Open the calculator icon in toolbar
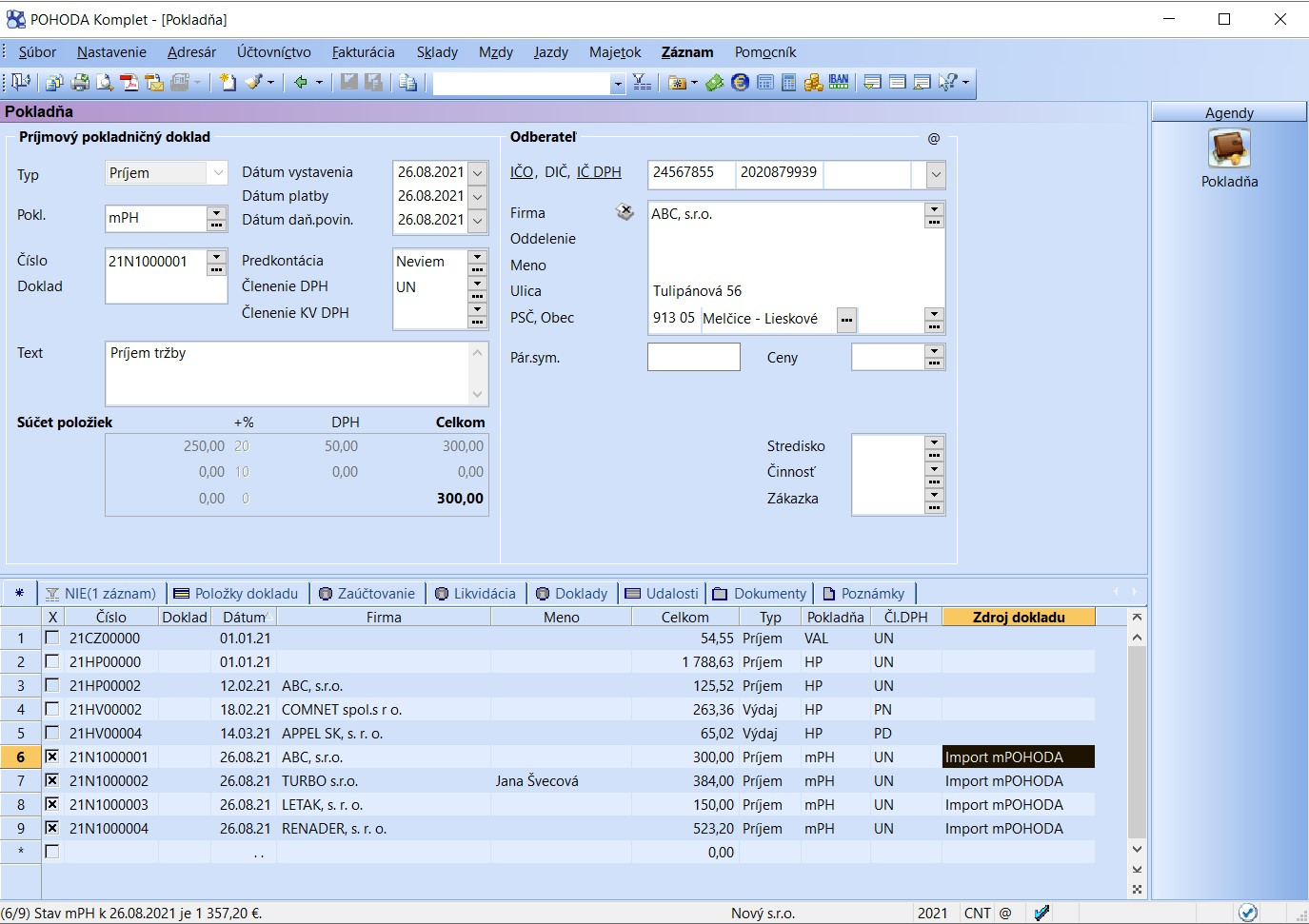 789,83
